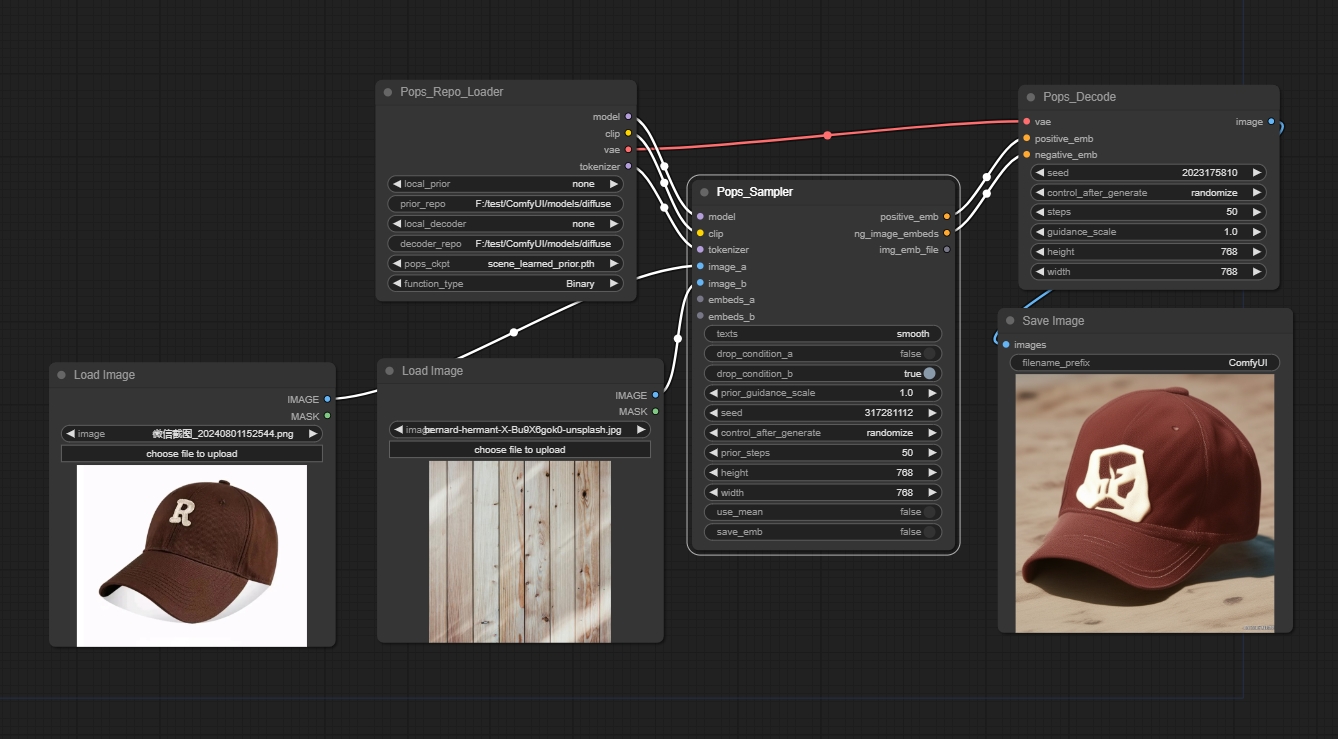
Task: Increase the height value in Pops_Sampler
Action: click(932, 473)
